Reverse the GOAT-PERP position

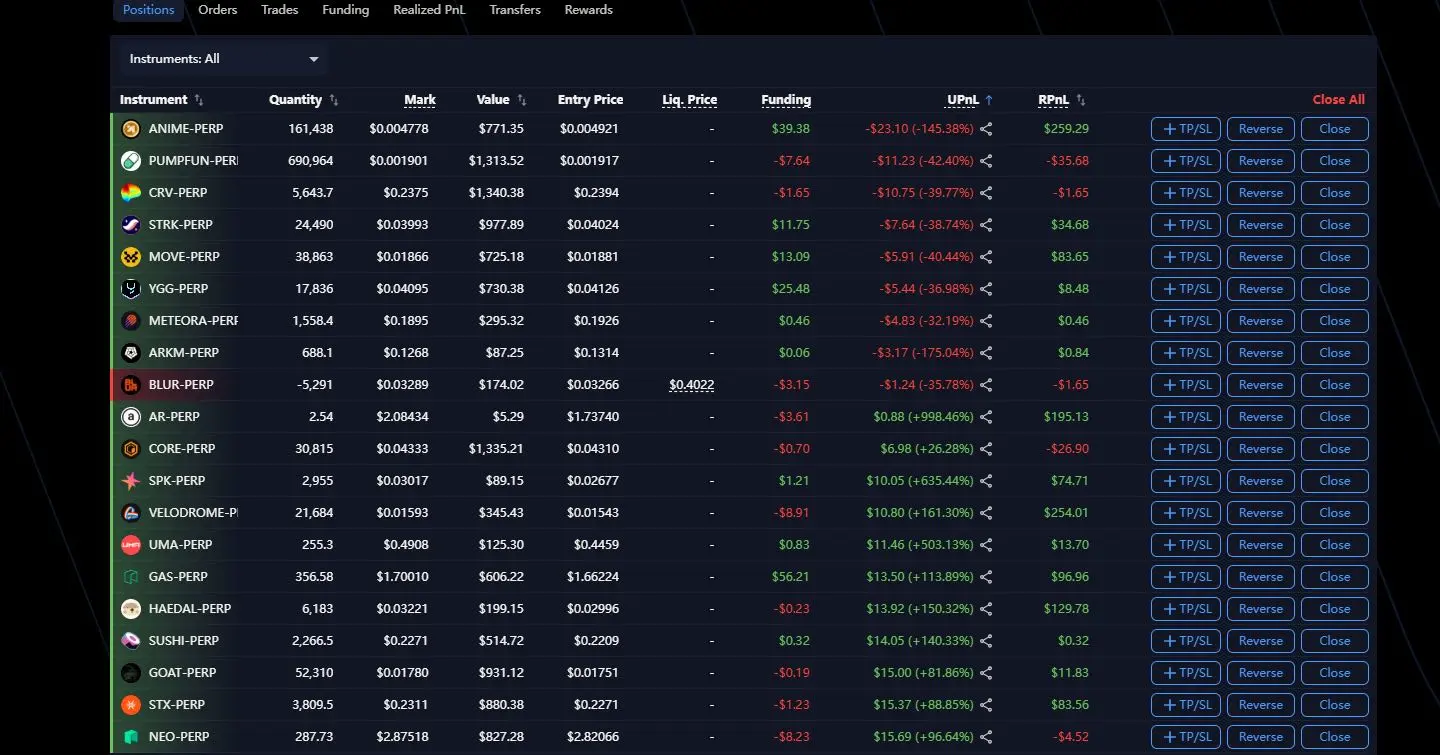click(x=1261, y=673)
